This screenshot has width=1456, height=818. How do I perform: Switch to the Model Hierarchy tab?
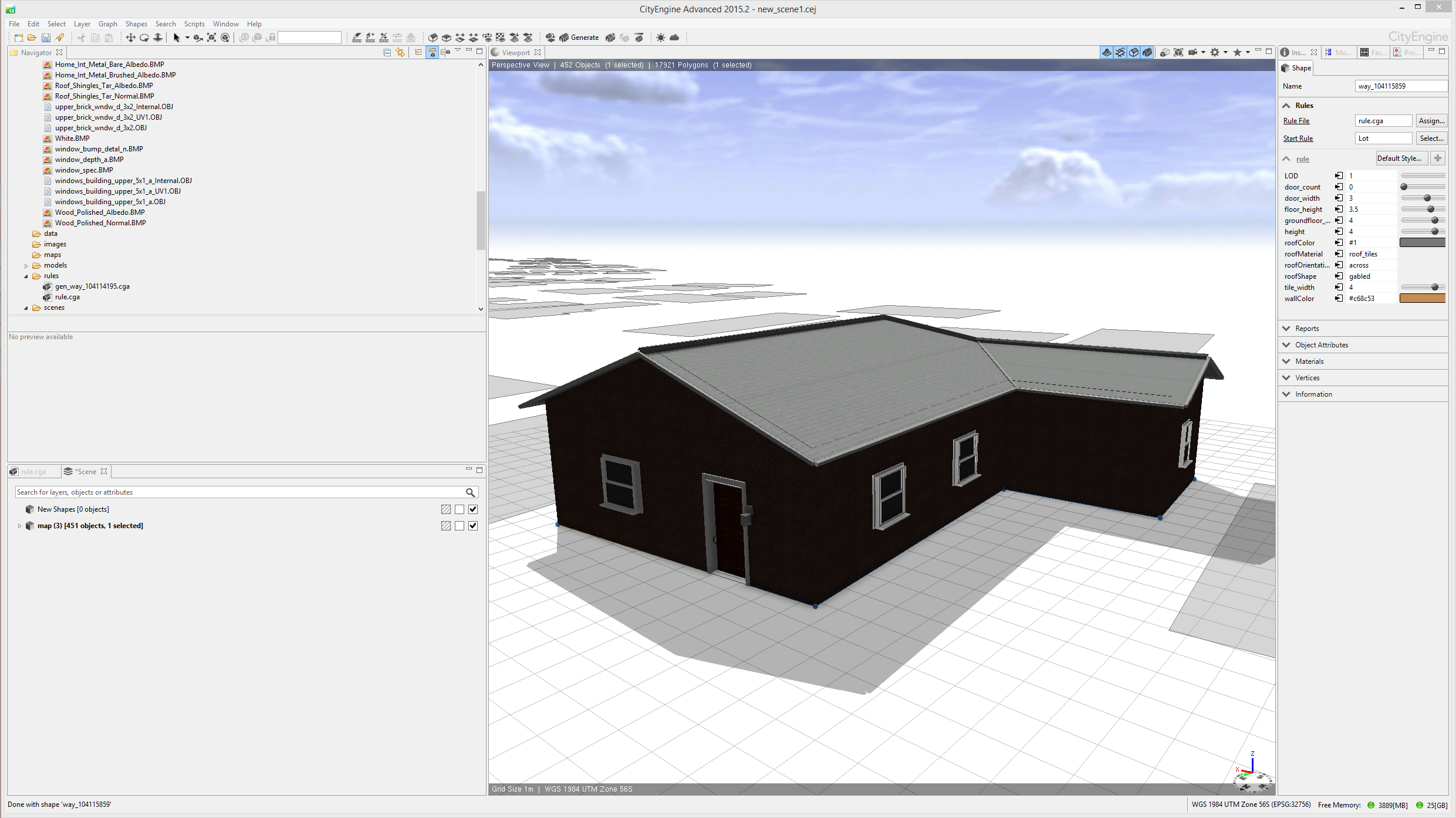coord(1338,52)
